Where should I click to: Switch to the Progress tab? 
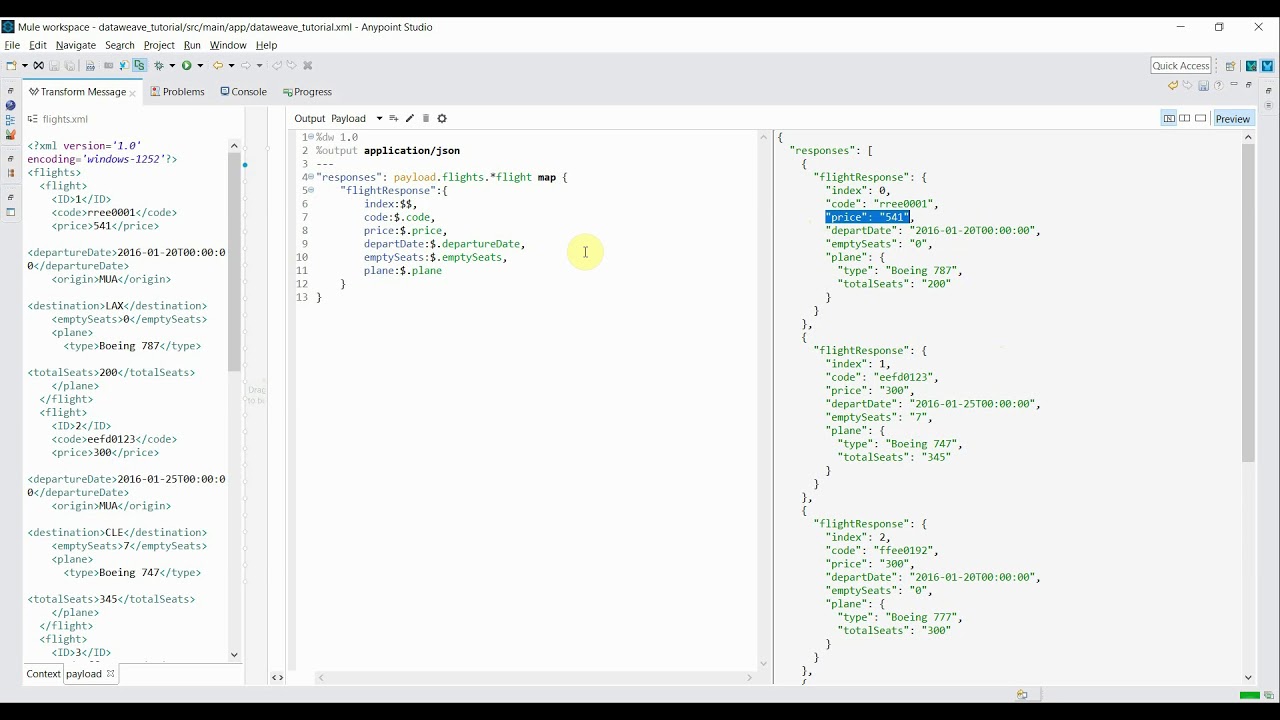coord(306,92)
